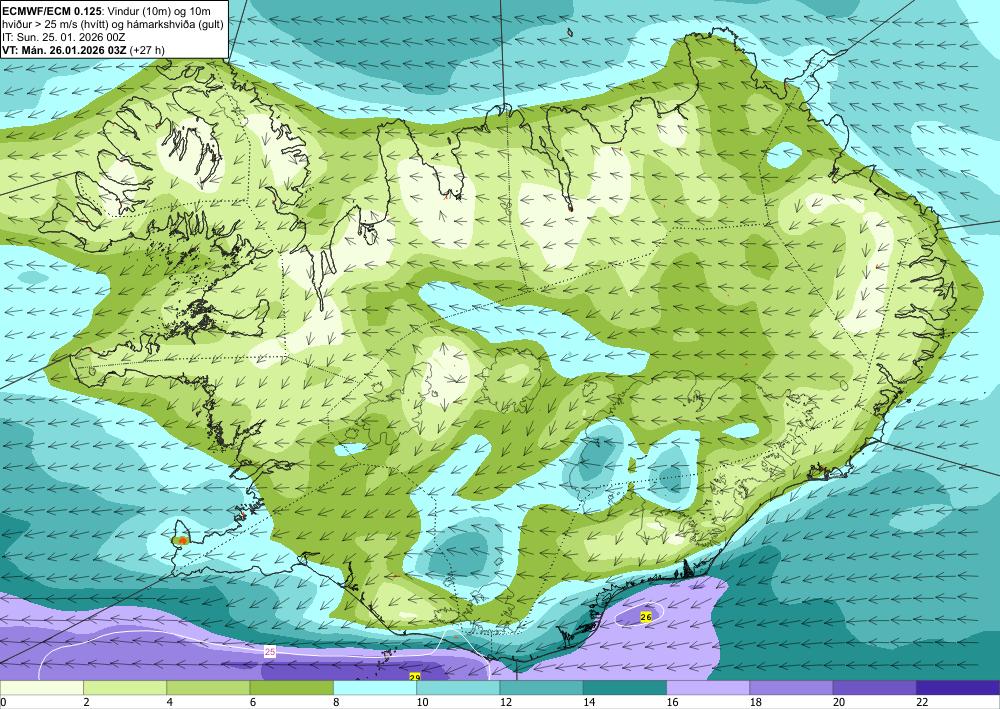The image size is (1000, 709).
Task: Click the '6' value on the colour scale
Action: [x=253, y=702]
